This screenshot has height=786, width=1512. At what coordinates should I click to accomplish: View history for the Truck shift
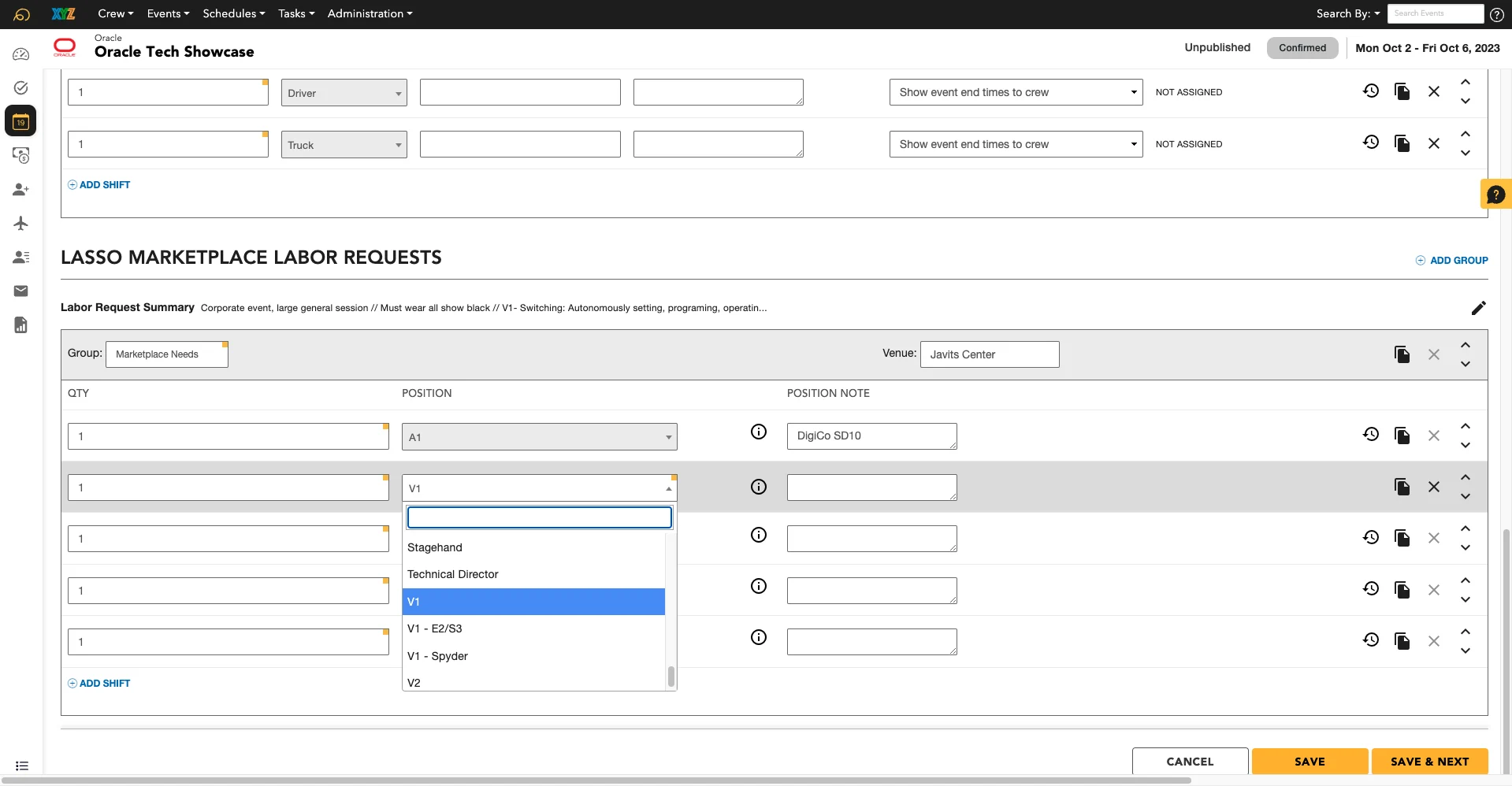[1371, 143]
